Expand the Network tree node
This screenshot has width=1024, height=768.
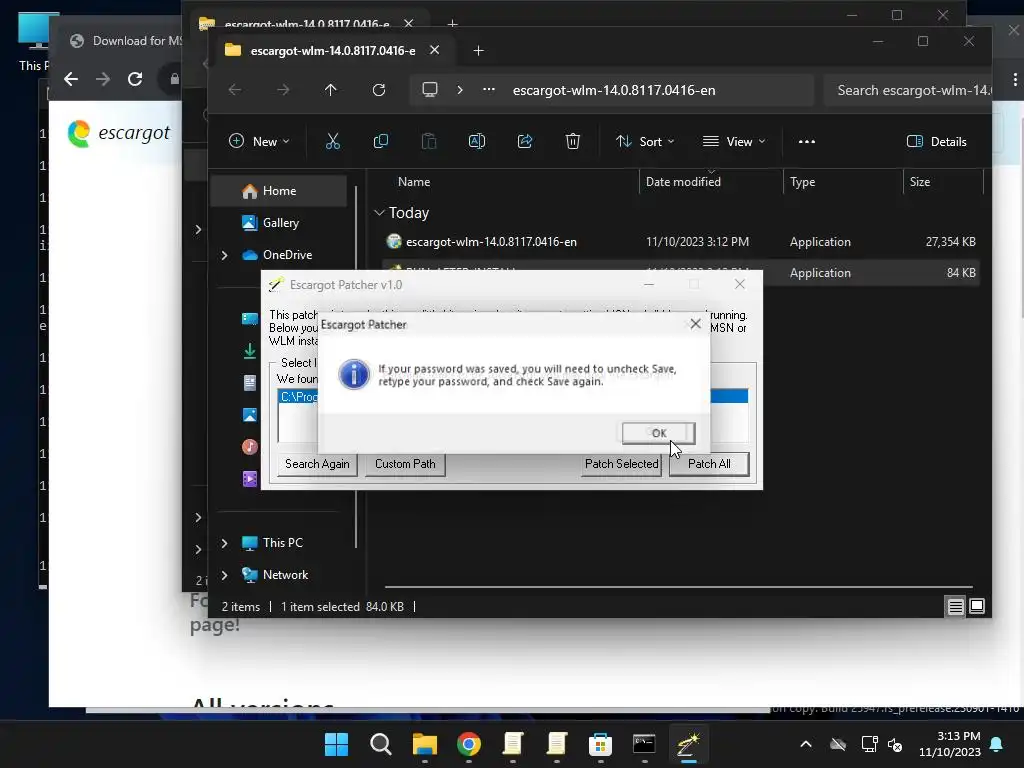point(224,575)
